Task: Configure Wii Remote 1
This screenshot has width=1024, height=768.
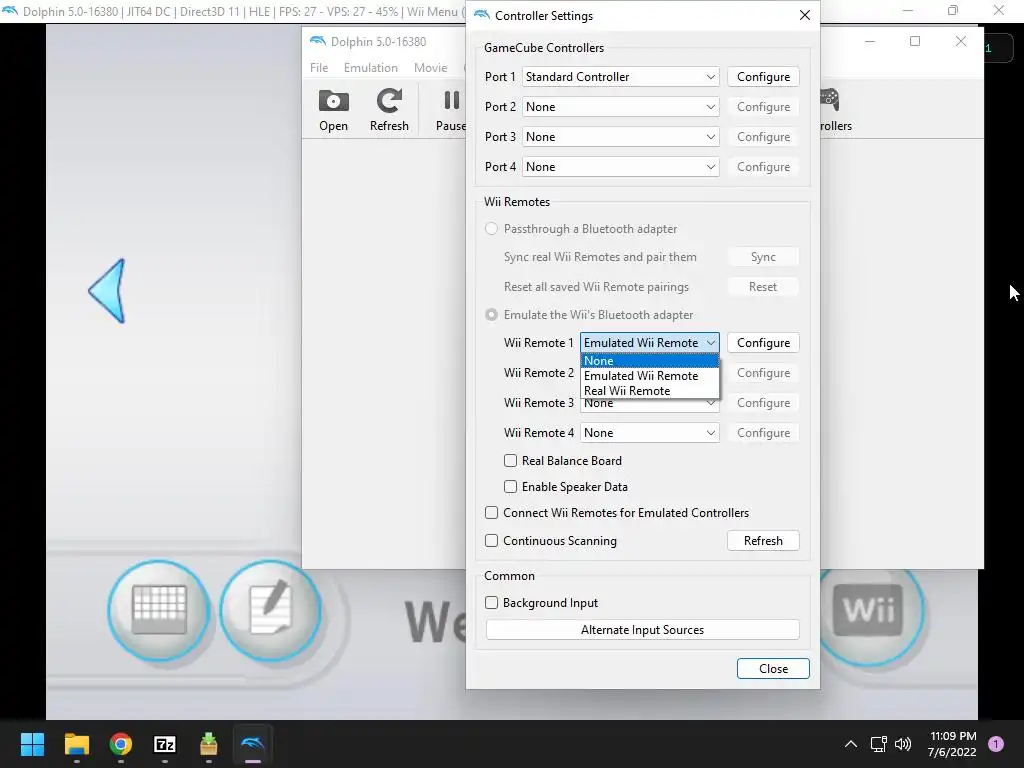Action: [x=763, y=343]
